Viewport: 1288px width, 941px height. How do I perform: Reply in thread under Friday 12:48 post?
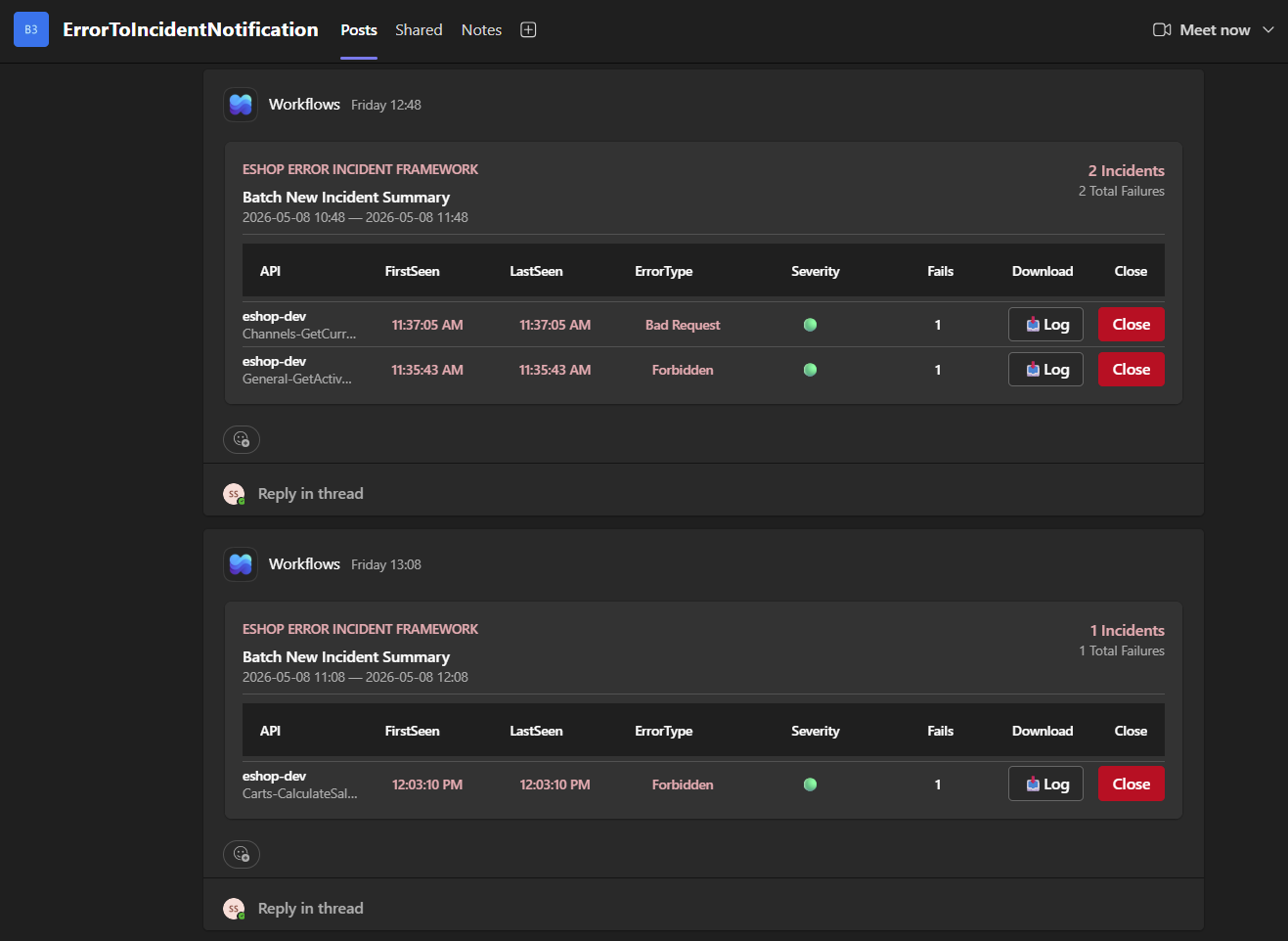click(310, 494)
